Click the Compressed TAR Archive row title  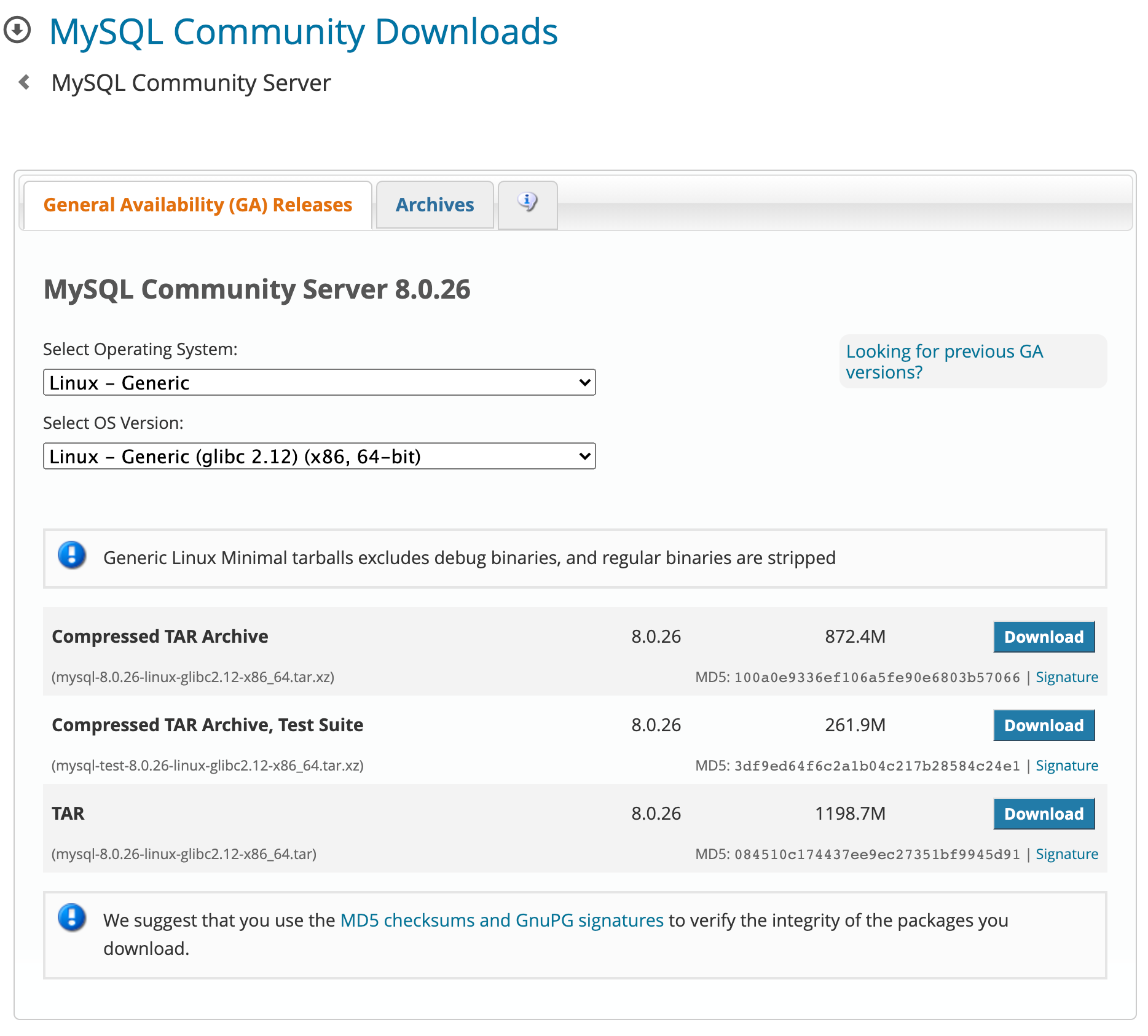tap(160, 637)
